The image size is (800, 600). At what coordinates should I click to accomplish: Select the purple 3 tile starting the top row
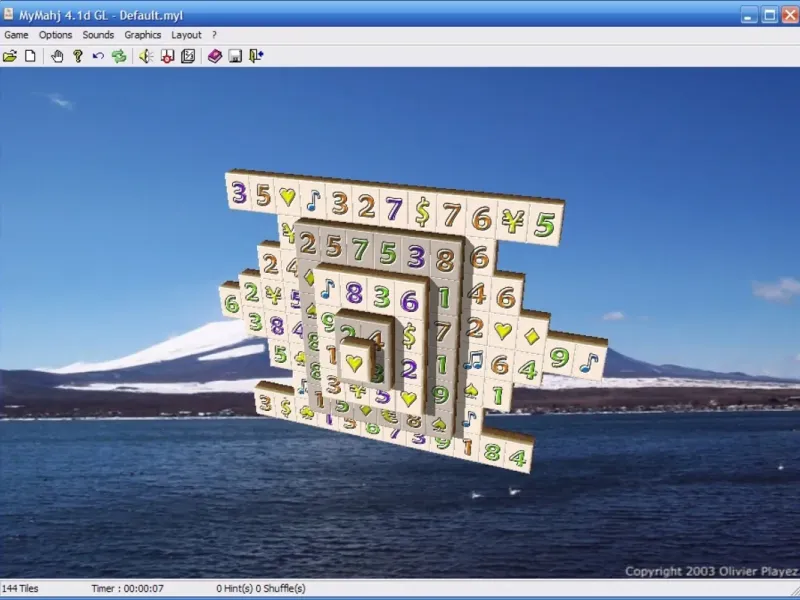click(239, 193)
